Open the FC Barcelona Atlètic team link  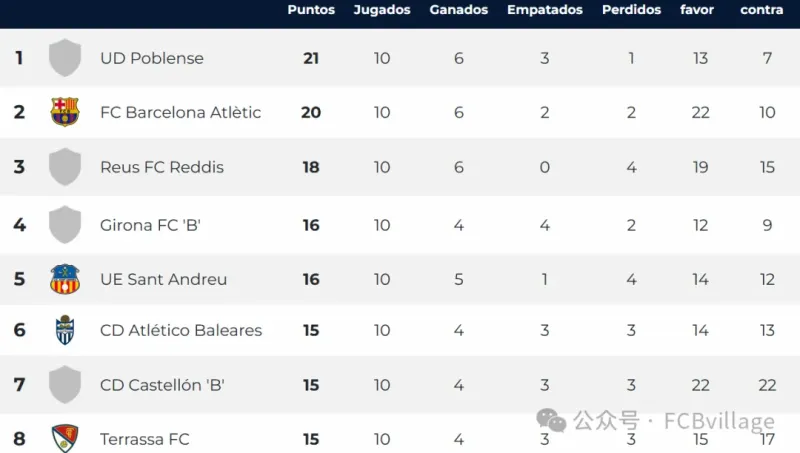coord(180,112)
